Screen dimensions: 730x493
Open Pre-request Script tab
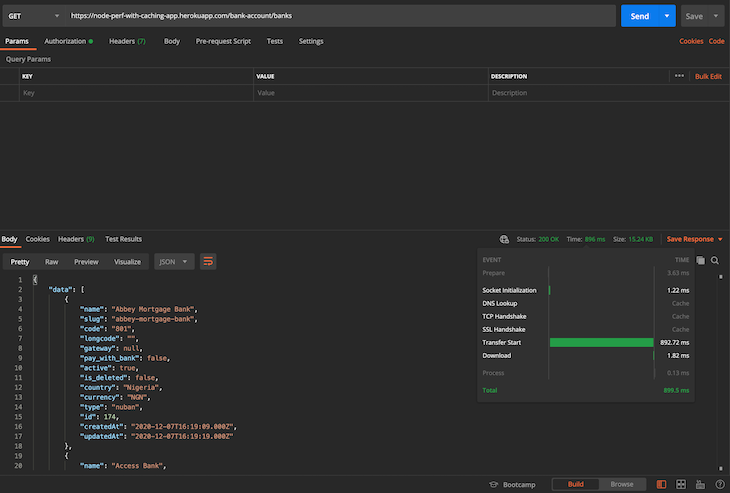point(223,41)
